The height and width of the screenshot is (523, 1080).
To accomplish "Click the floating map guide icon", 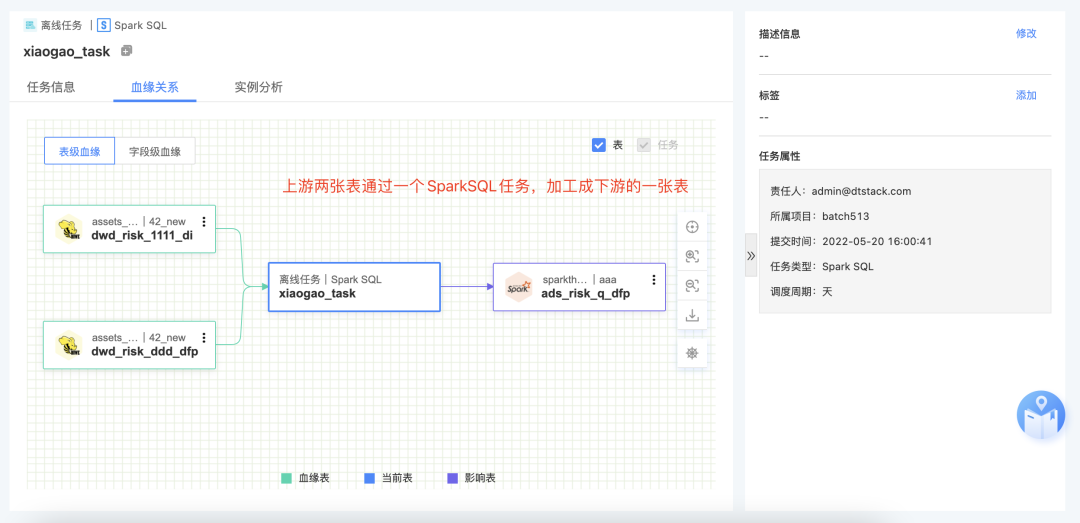I will pos(1041,414).
